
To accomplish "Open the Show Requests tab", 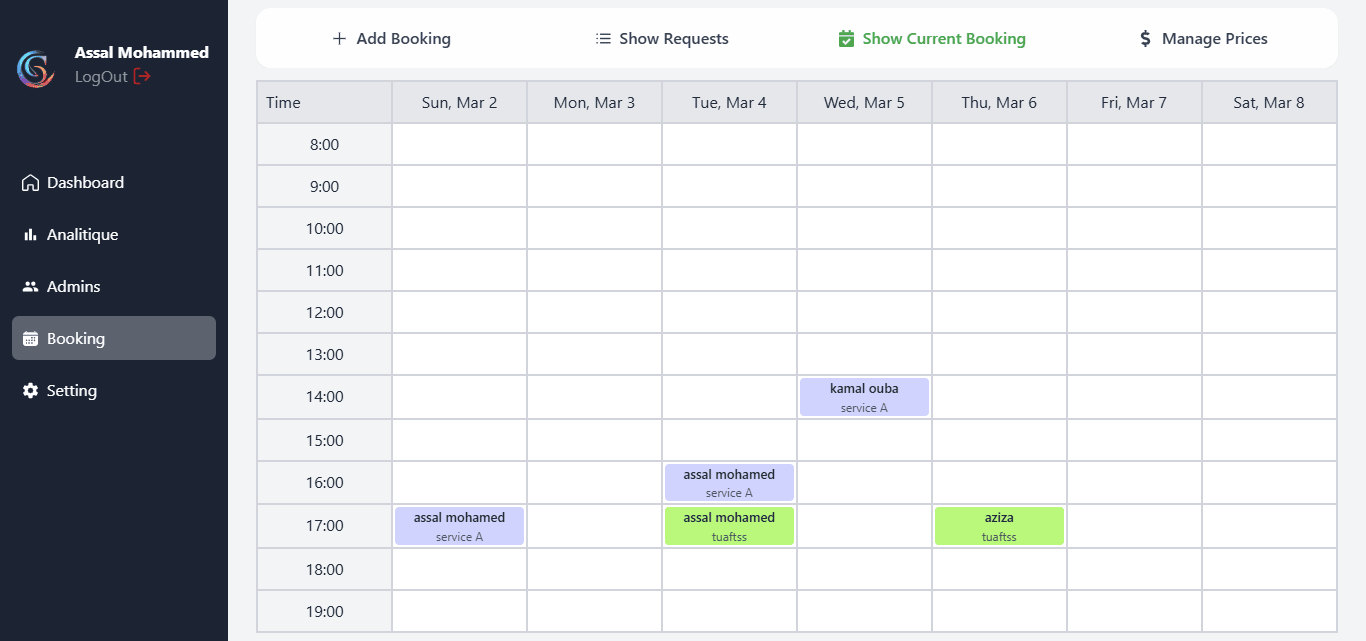I will pos(662,39).
